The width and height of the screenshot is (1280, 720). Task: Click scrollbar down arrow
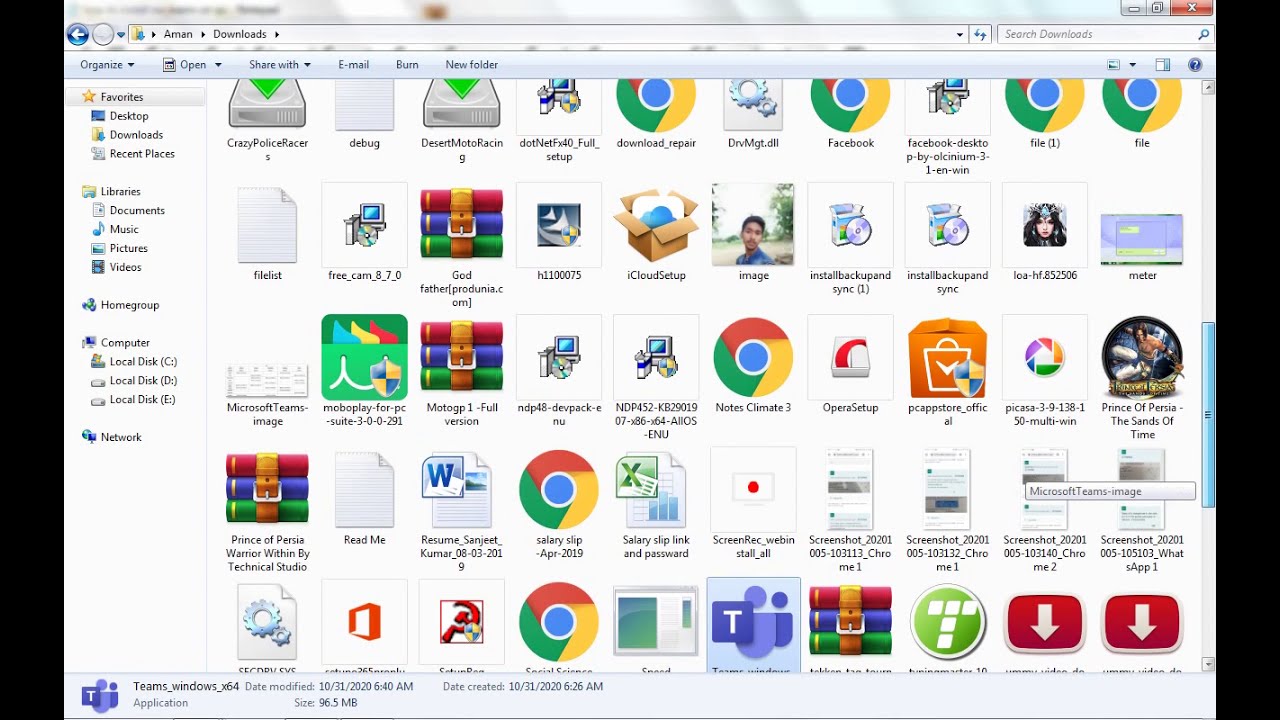click(1208, 664)
